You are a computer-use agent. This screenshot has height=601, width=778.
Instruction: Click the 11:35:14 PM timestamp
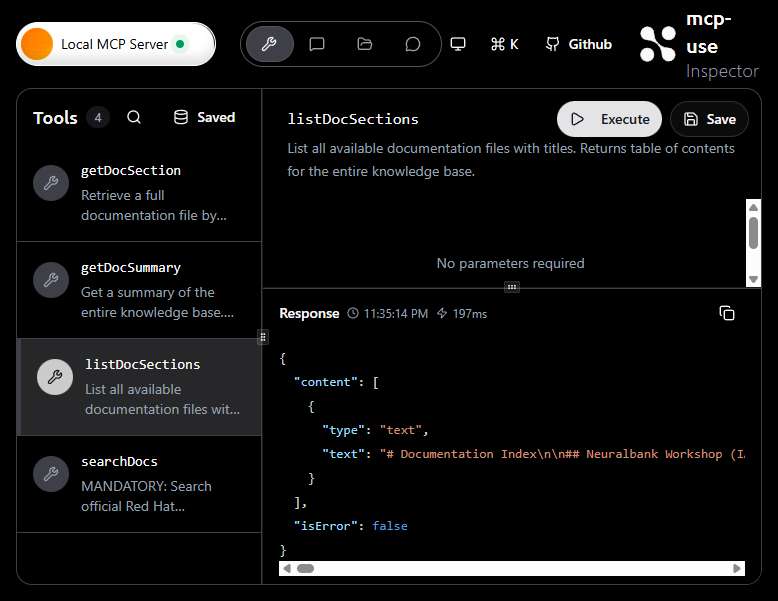pos(395,314)
